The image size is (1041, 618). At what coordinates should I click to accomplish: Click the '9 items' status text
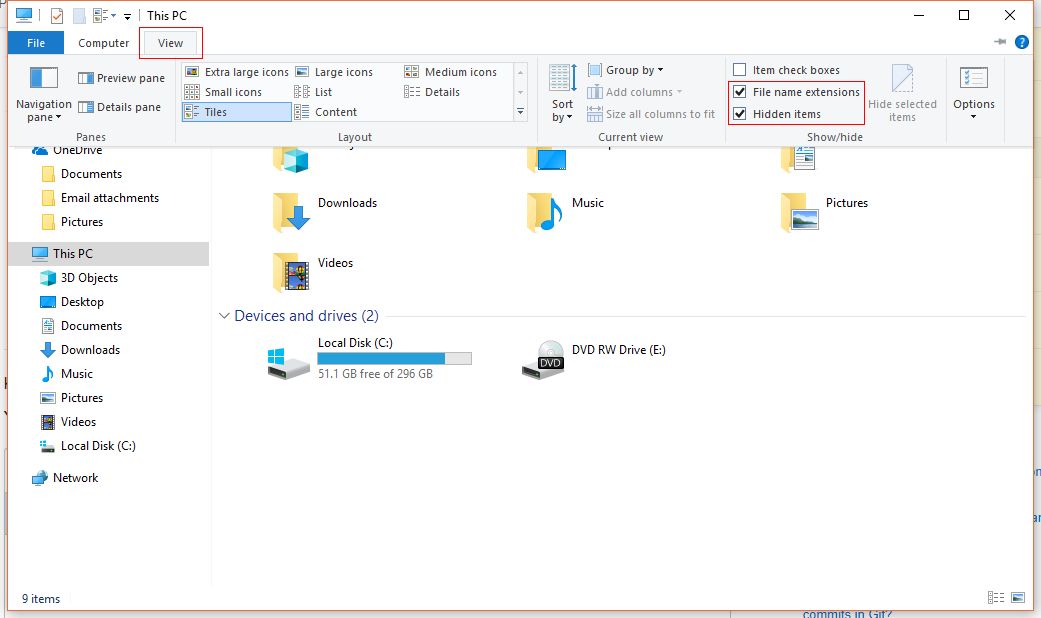[x=40, y=599]
